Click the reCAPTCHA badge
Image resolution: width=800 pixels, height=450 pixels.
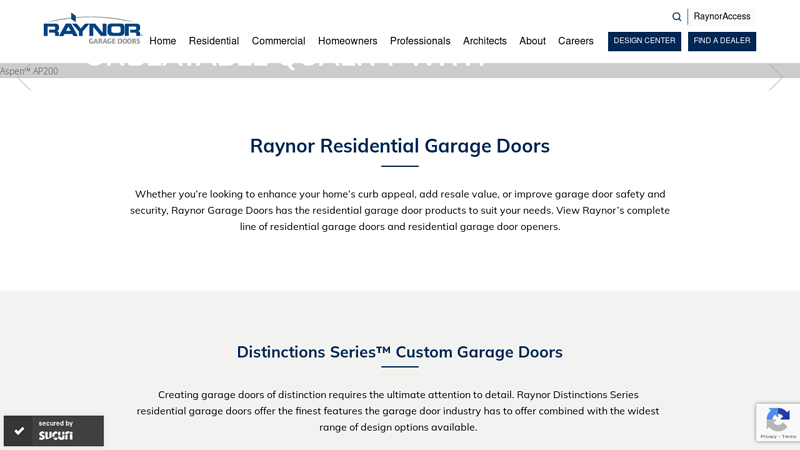coord(778,422)
